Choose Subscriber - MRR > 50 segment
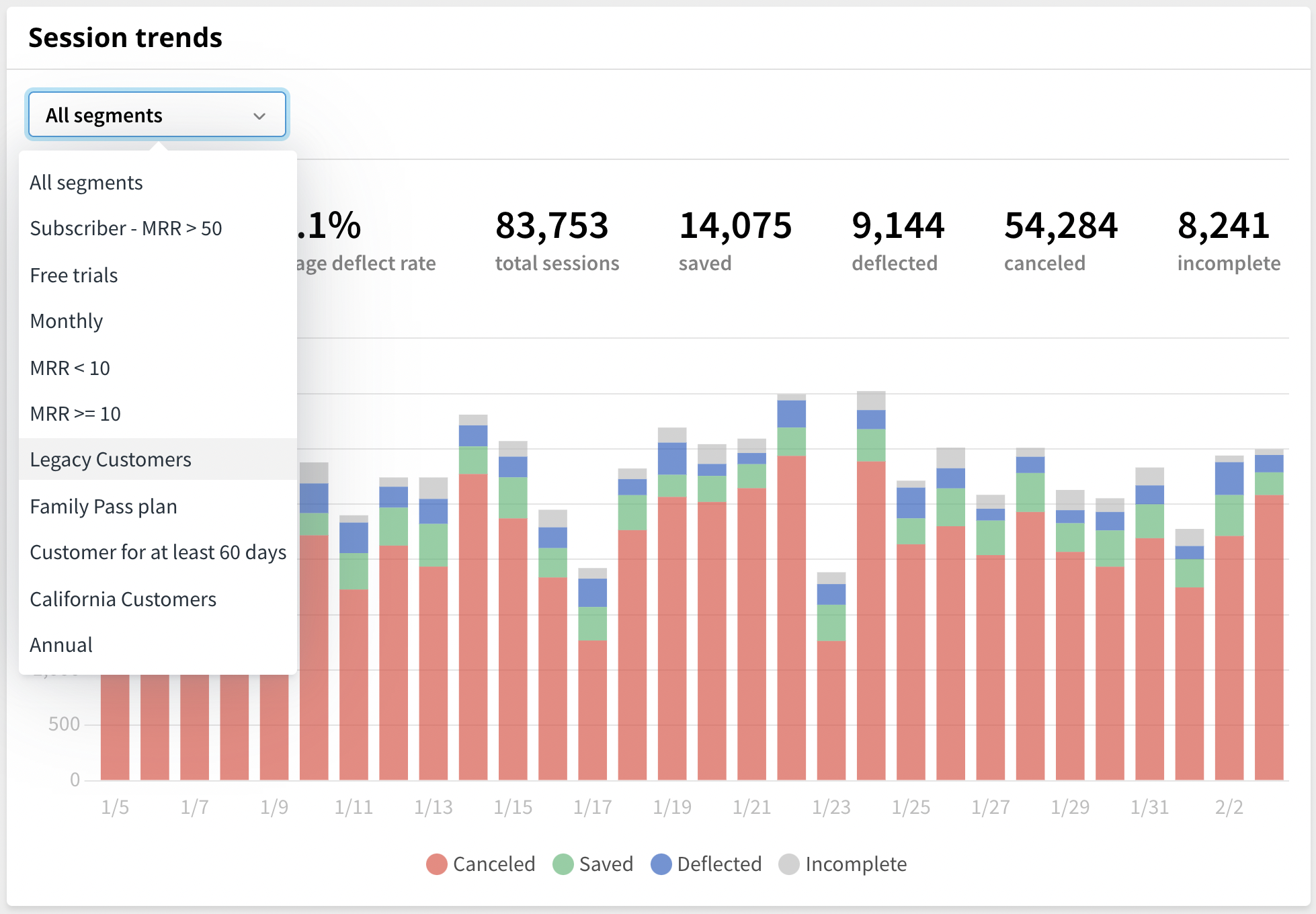Image resolution: width=1316 pixels, height=914 pixels. [126, 229]
